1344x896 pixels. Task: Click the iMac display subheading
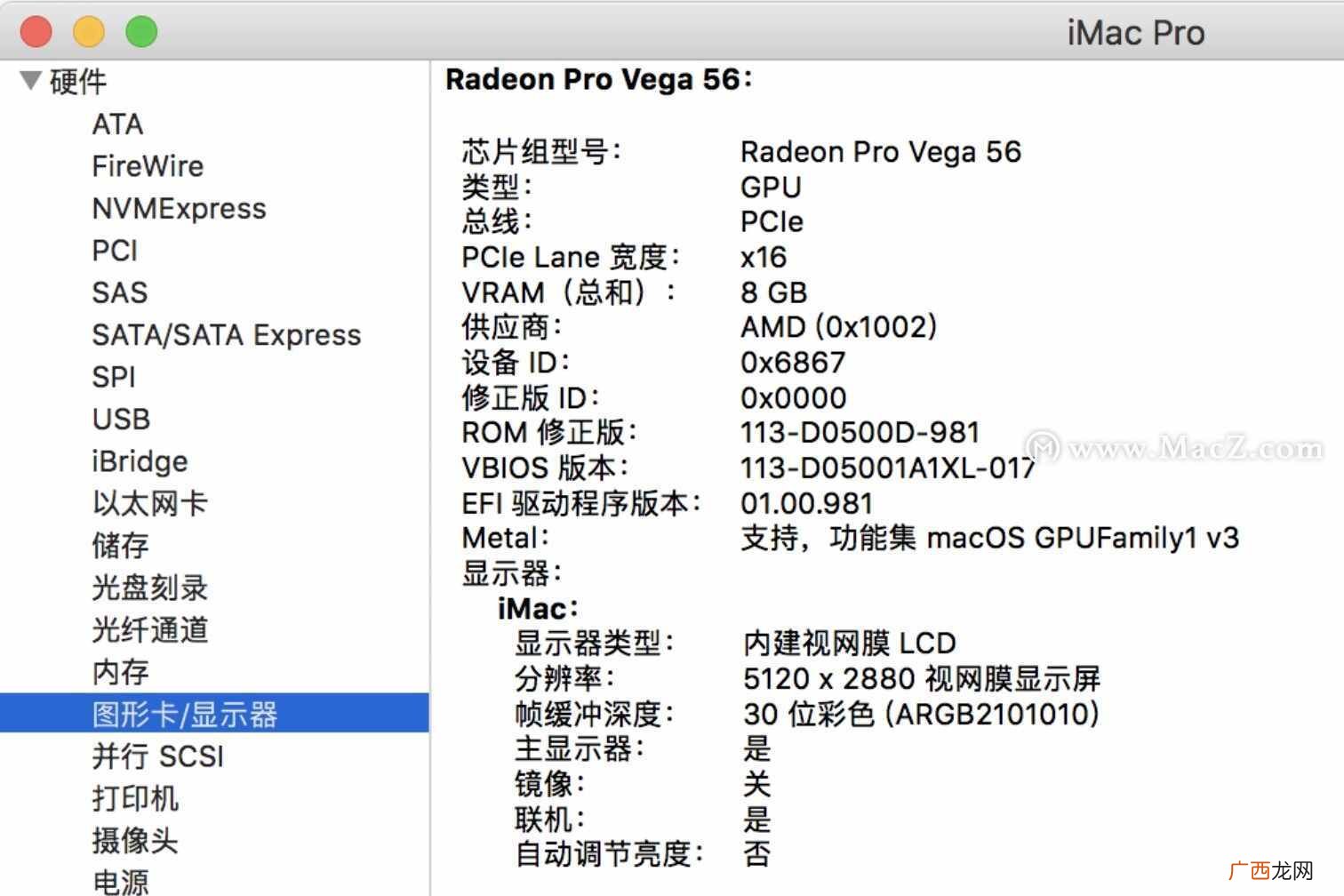point(538,609)
